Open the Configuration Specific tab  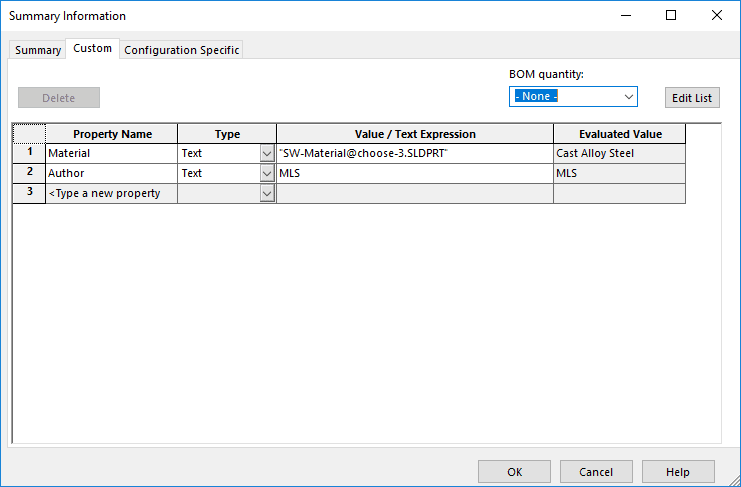[x=181, y=50]
